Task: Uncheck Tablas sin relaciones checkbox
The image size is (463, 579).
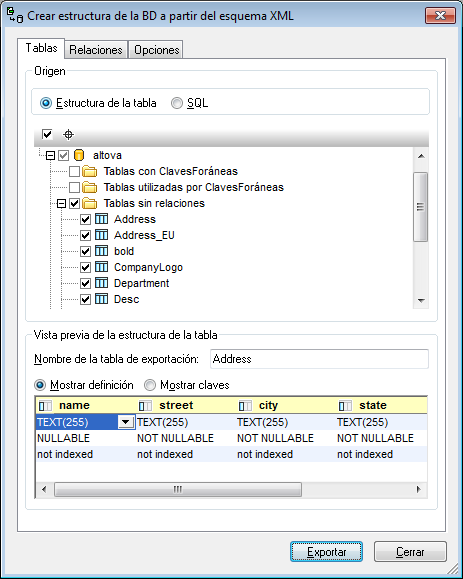Action: click(x=75, y=203)
